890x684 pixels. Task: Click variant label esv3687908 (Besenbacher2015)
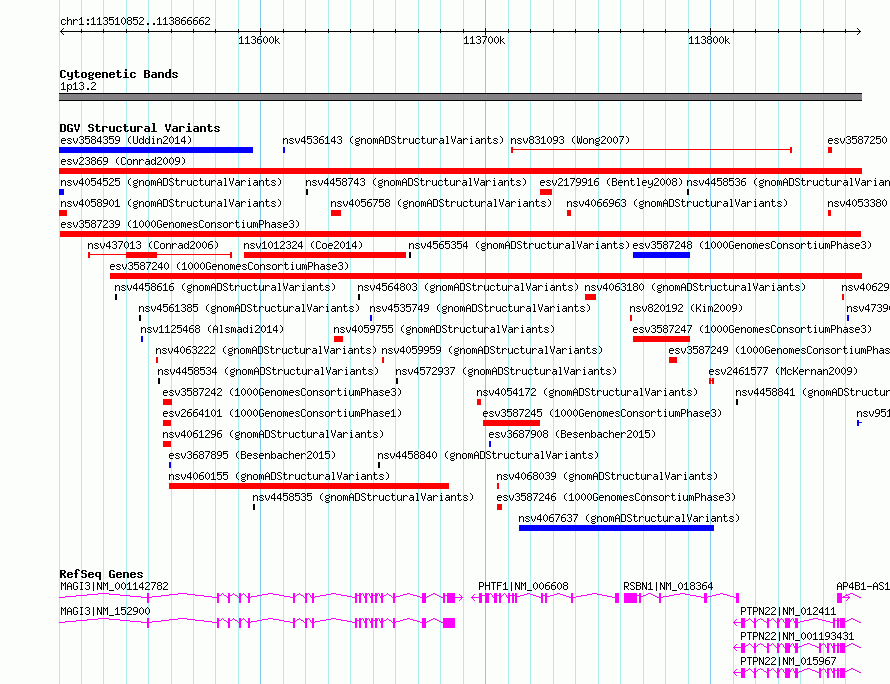coord(572,434)
